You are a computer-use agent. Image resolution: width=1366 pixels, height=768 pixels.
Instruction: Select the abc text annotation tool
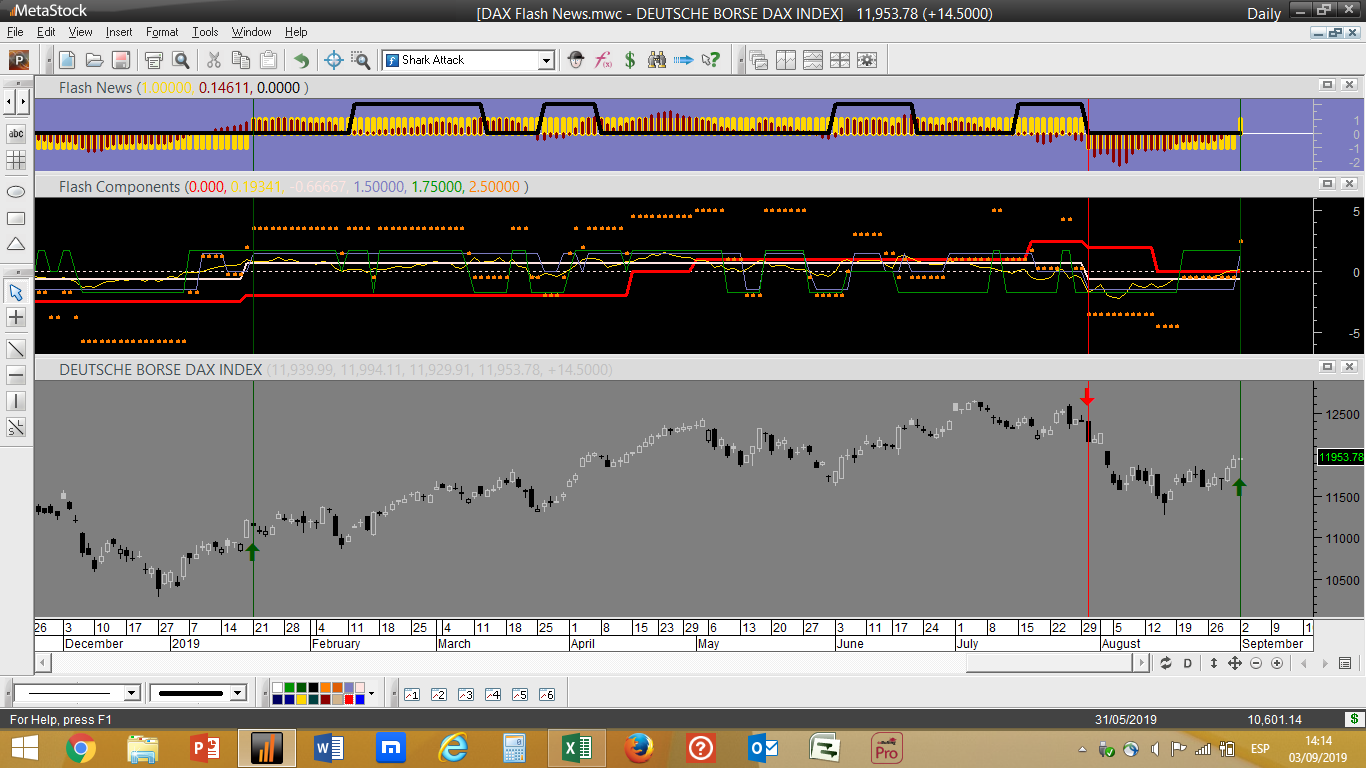[16, 133]
